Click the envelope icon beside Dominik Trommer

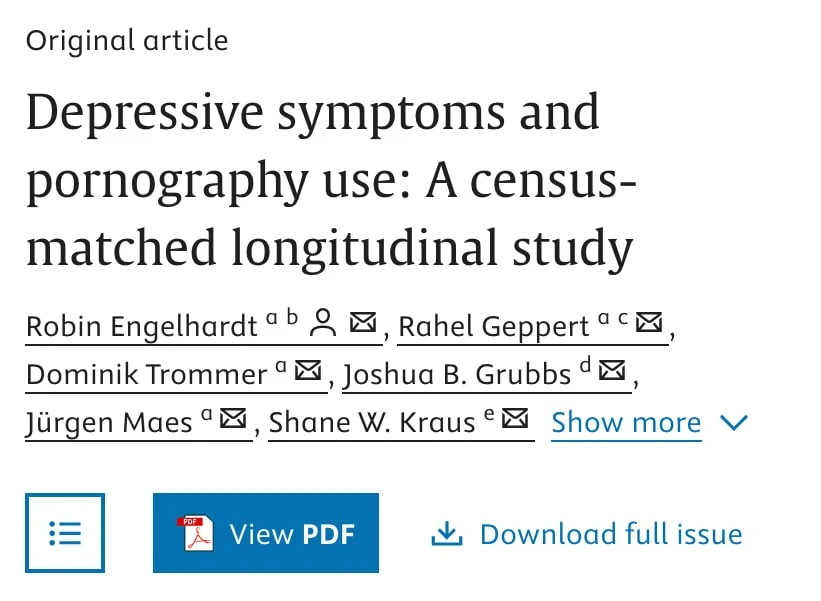pyautogui.click(x=308, y=370)
